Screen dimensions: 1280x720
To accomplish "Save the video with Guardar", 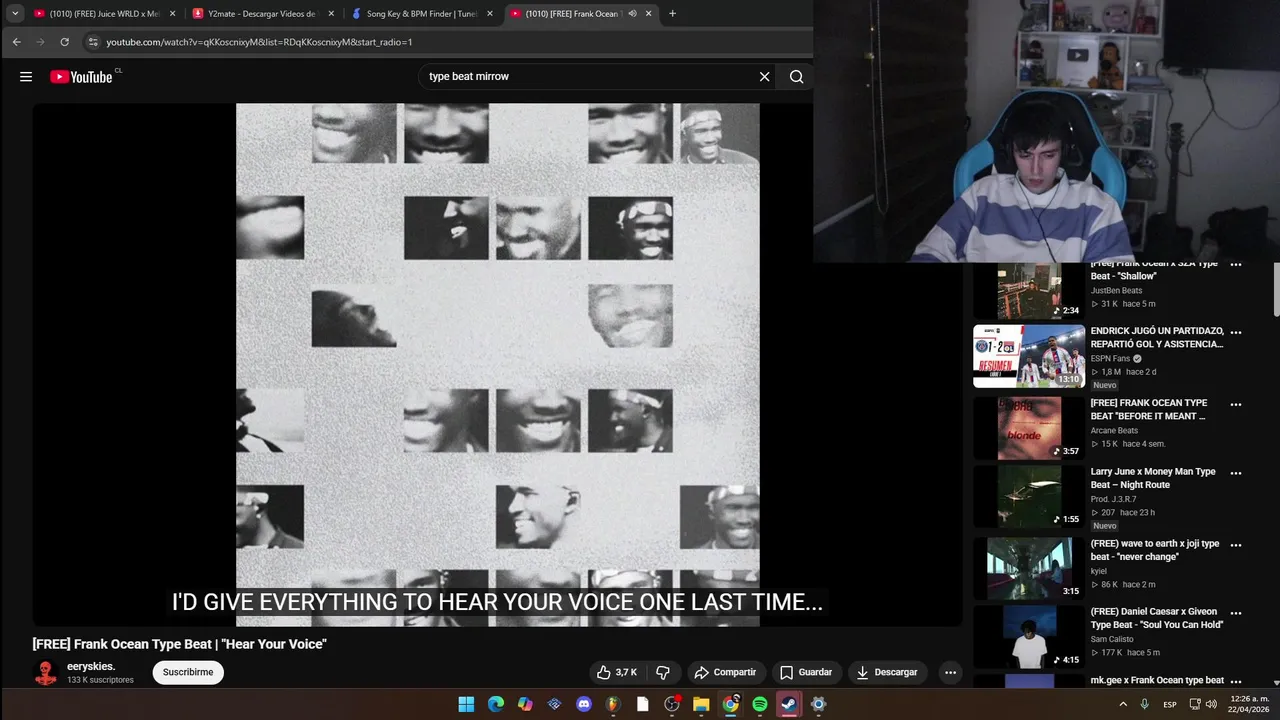I will [x=806, y=672].
